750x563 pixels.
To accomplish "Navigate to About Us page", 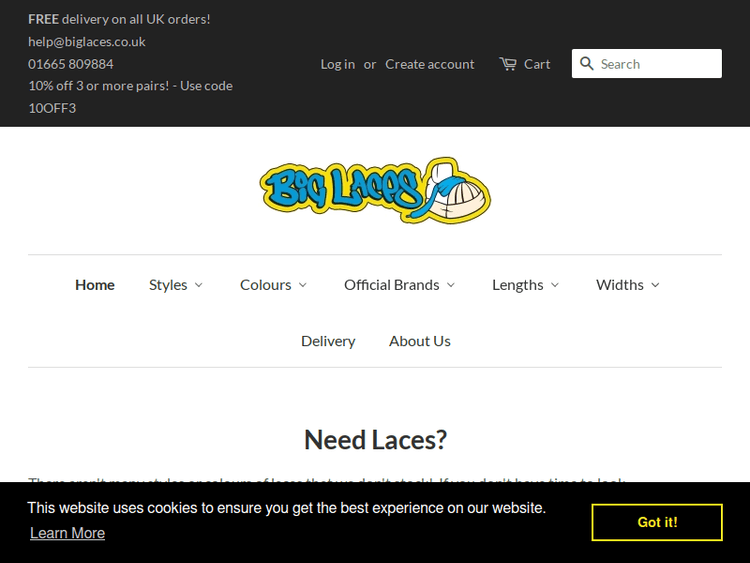I will click(x=420, y=341).
